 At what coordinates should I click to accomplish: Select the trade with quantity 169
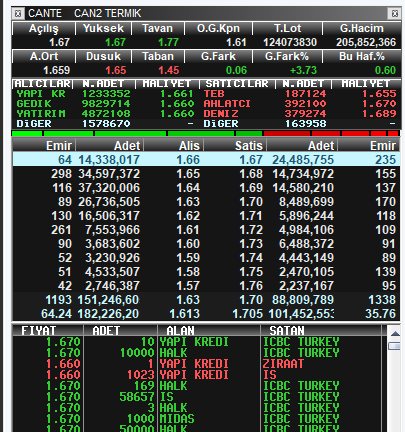197,386
